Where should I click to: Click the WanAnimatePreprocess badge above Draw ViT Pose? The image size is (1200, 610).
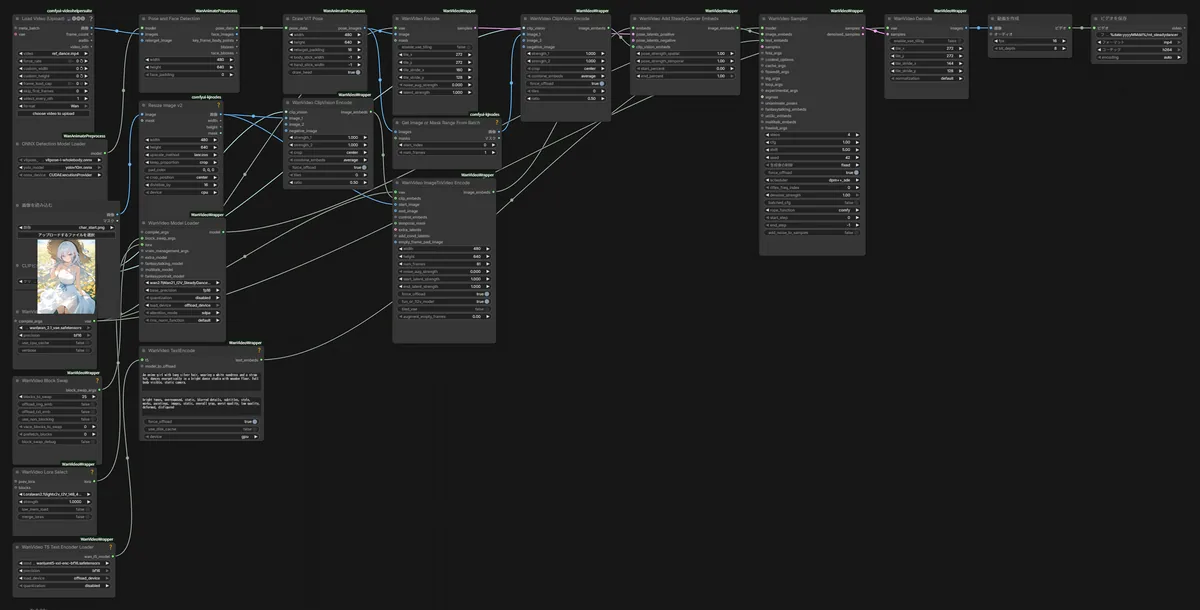pyautogui.click(x=342, y=10)
